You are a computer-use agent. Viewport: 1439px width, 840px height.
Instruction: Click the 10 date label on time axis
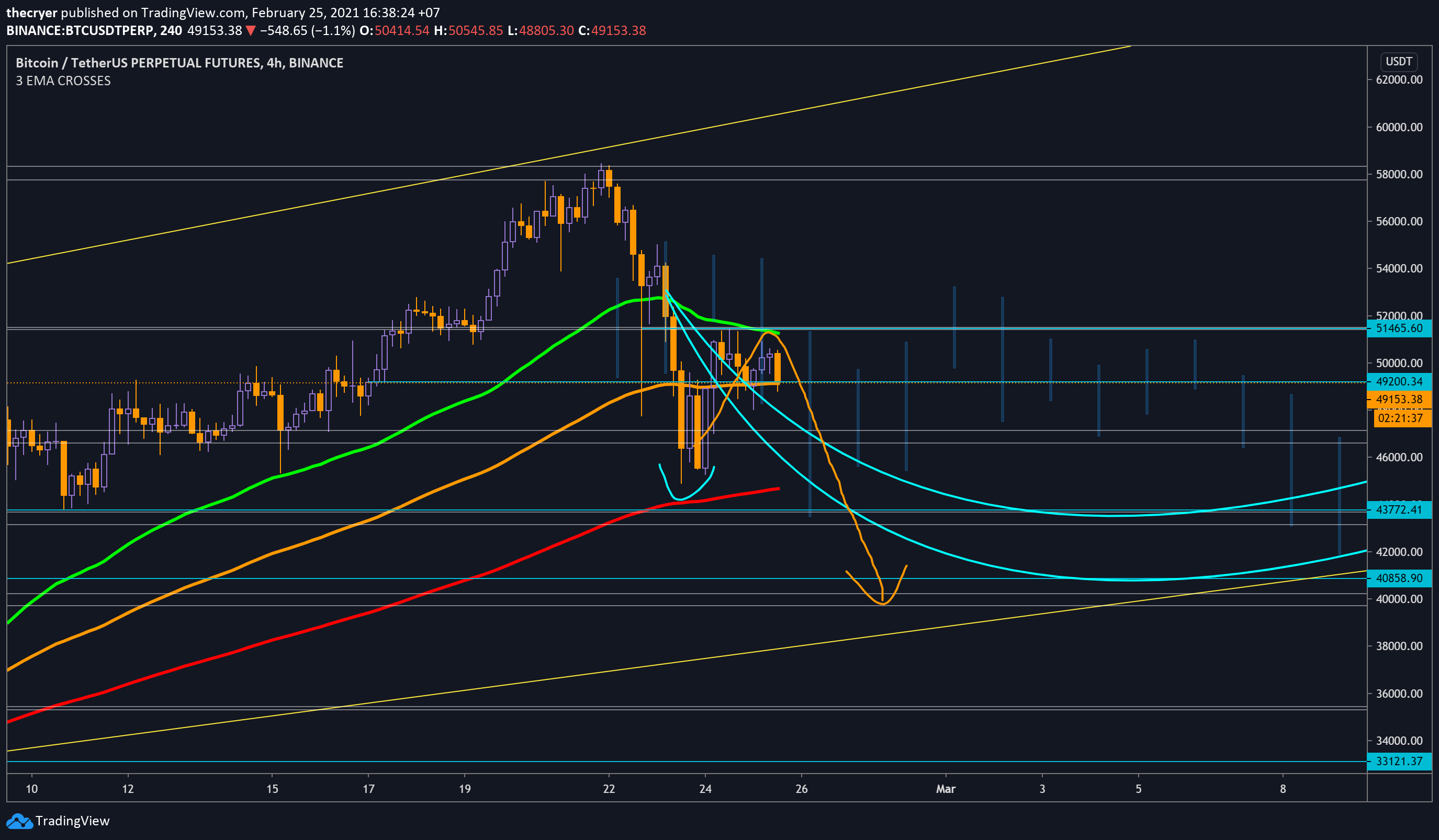pyautogui.click(x=31, y=789)
